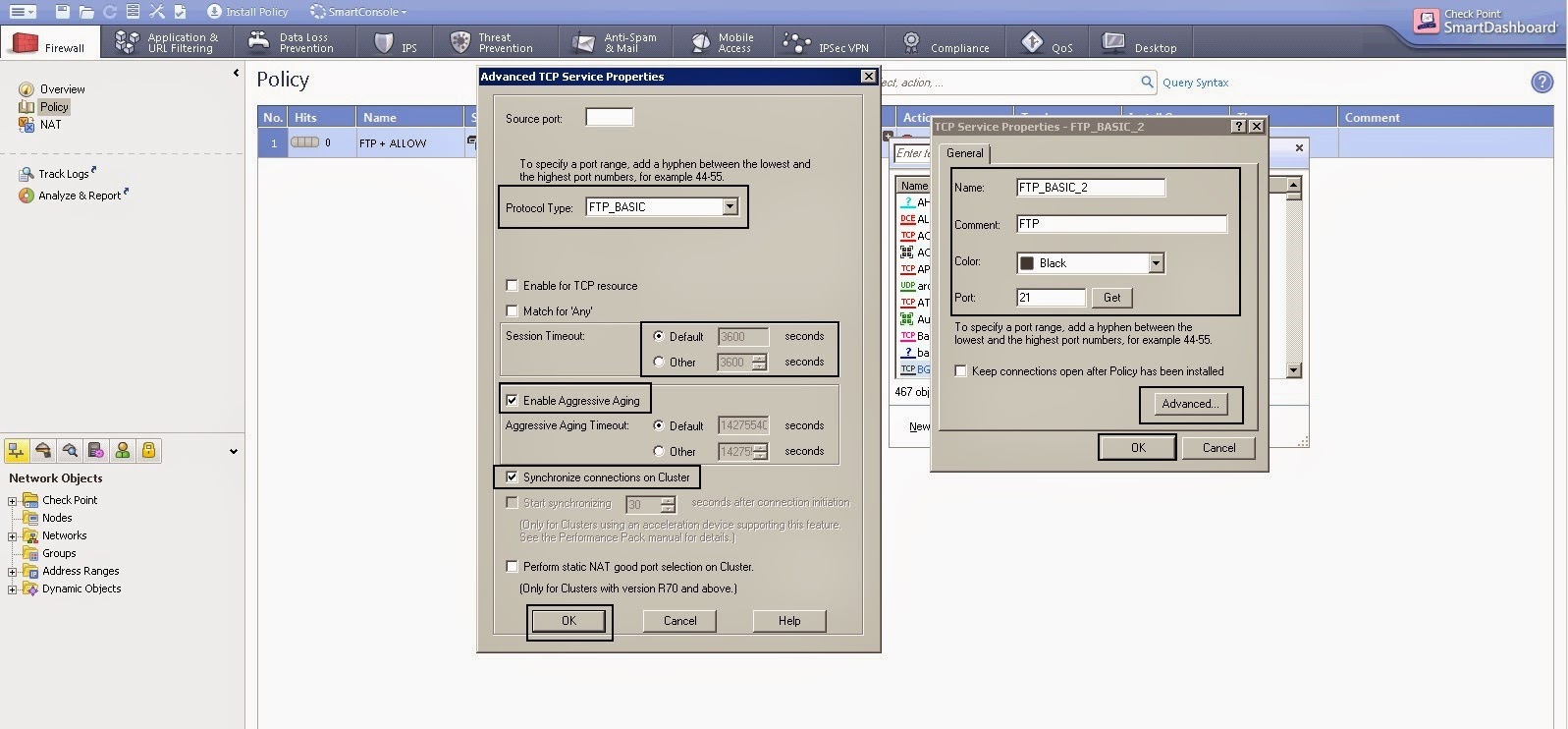Click the Name field containing FTP_BASIC_2

(x=1090, y=187)
